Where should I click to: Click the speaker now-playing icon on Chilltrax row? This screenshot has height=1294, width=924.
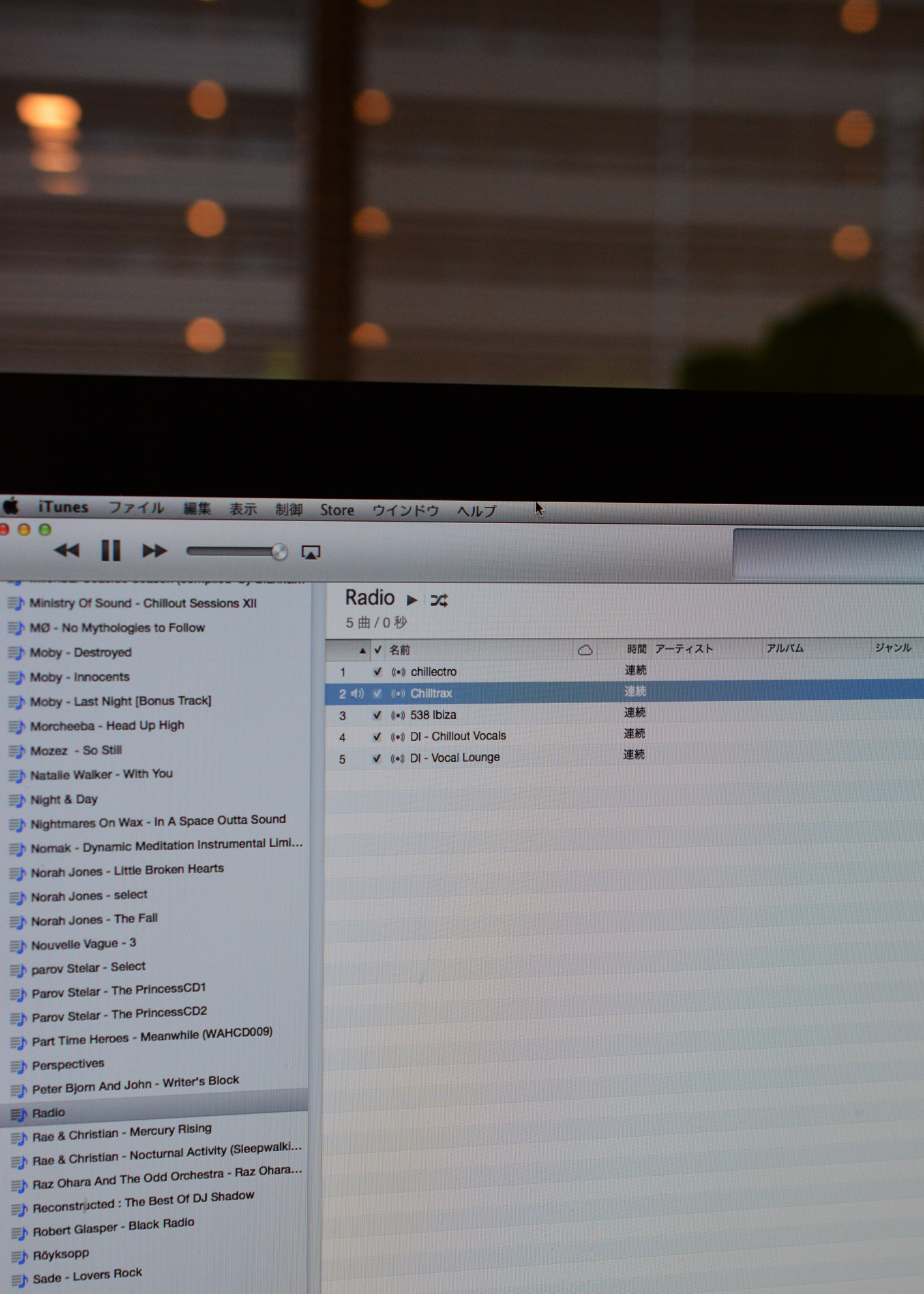[x=357, y=693]
